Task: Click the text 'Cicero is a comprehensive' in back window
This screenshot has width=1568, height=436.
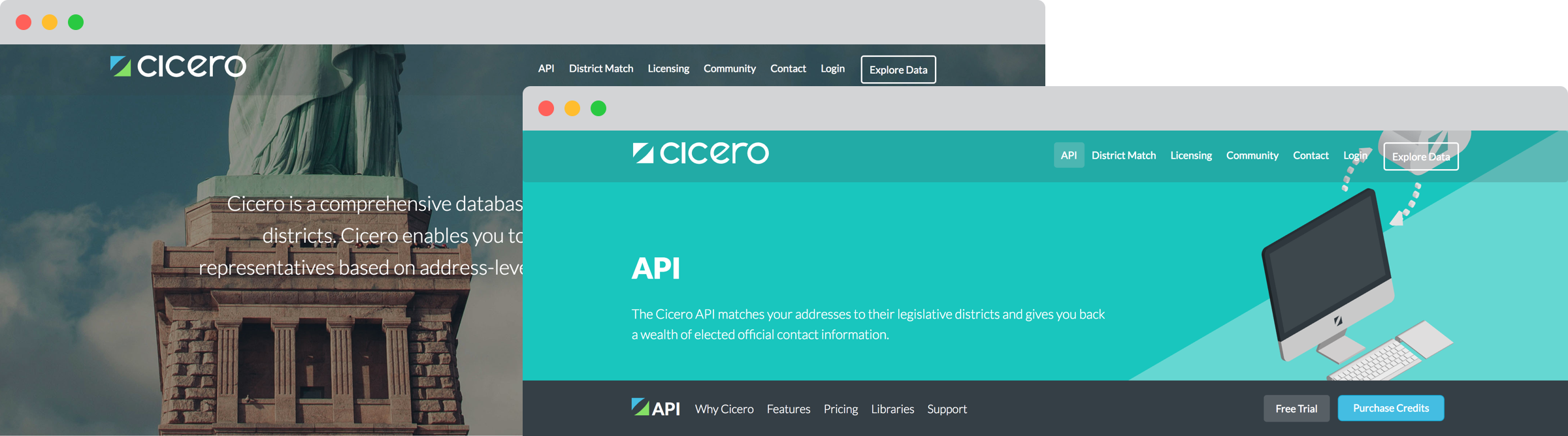Action: point(339,204)
